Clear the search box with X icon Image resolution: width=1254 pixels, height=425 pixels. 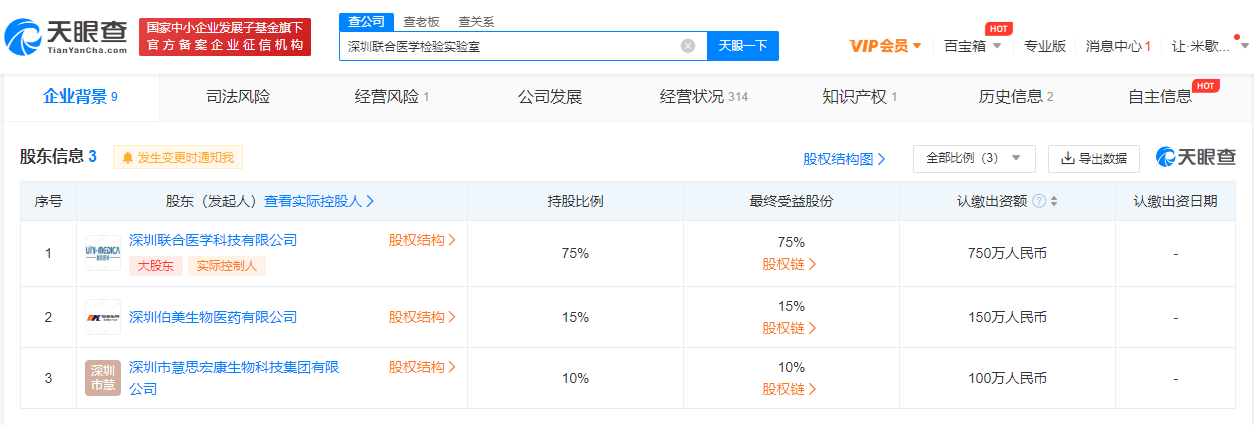click(688, 45)
